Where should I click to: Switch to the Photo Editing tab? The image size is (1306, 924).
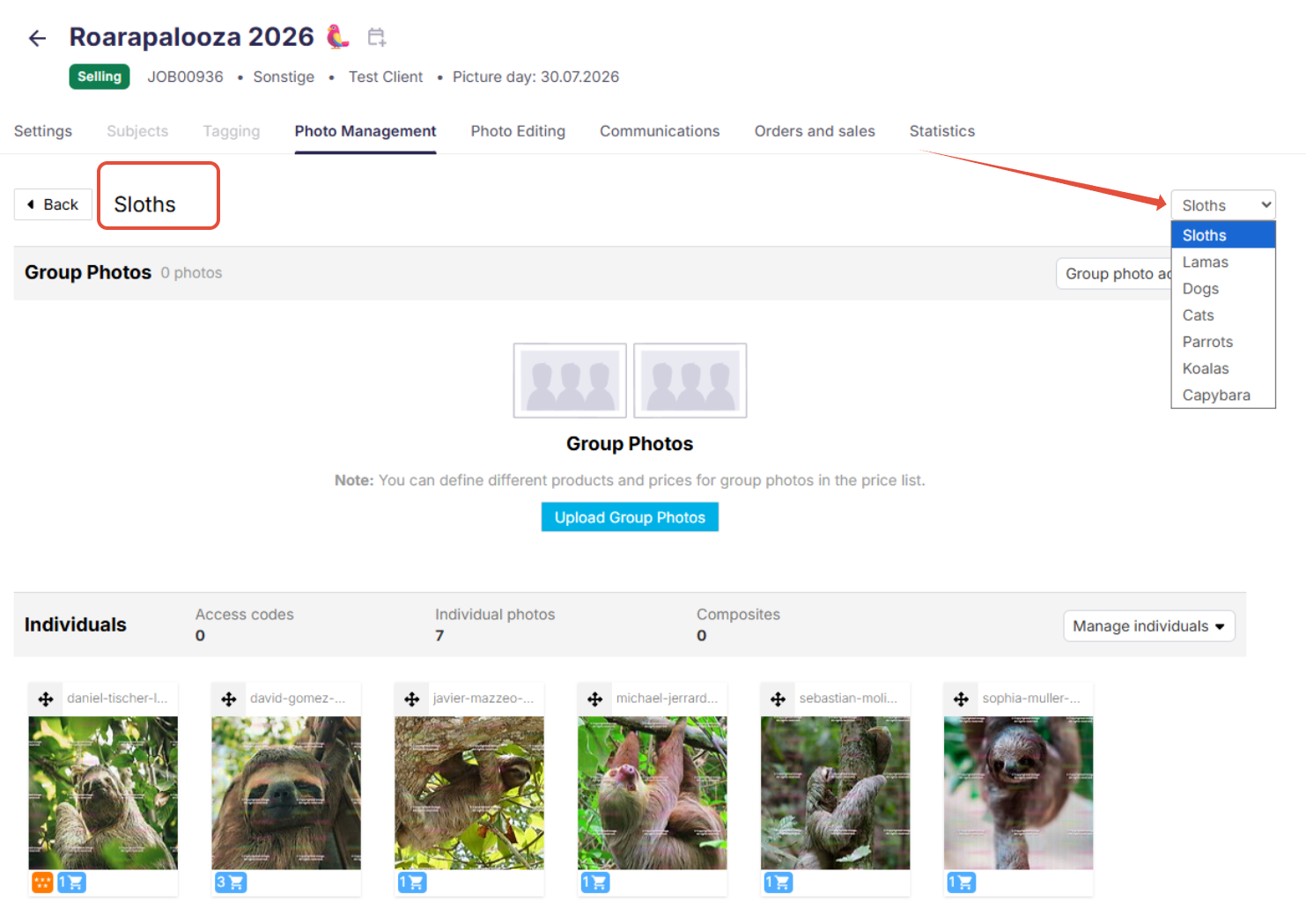(x=518, y=131)
